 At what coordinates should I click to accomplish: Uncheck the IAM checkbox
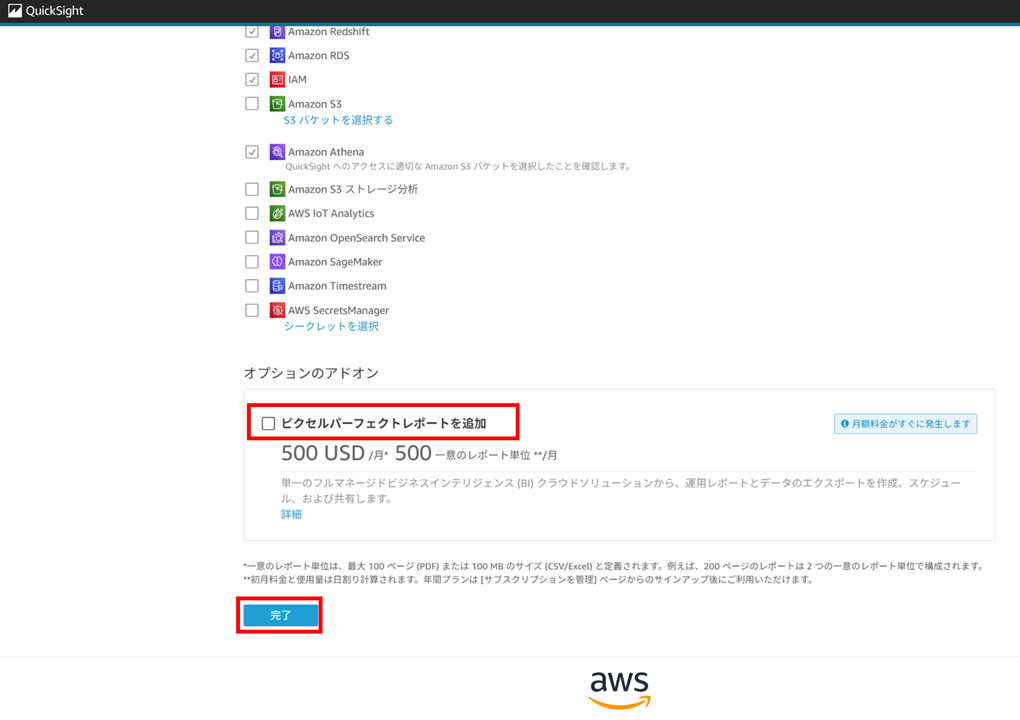pyautogui.click(x=252, y=79)
